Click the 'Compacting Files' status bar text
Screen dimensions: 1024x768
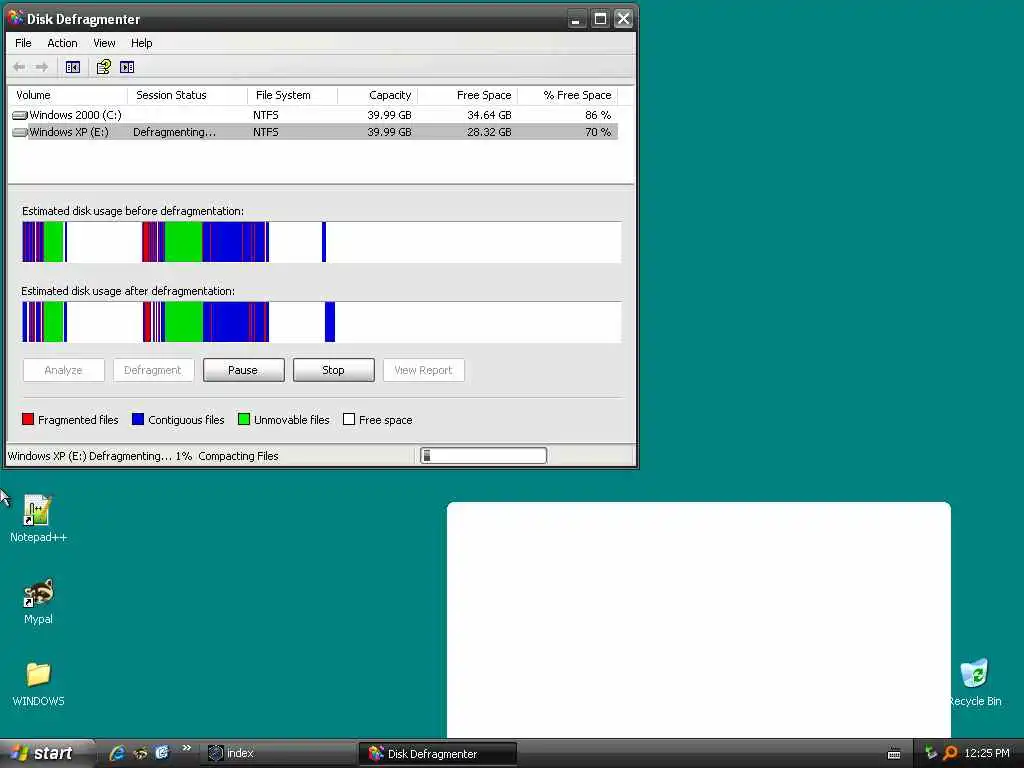[238, 456]
